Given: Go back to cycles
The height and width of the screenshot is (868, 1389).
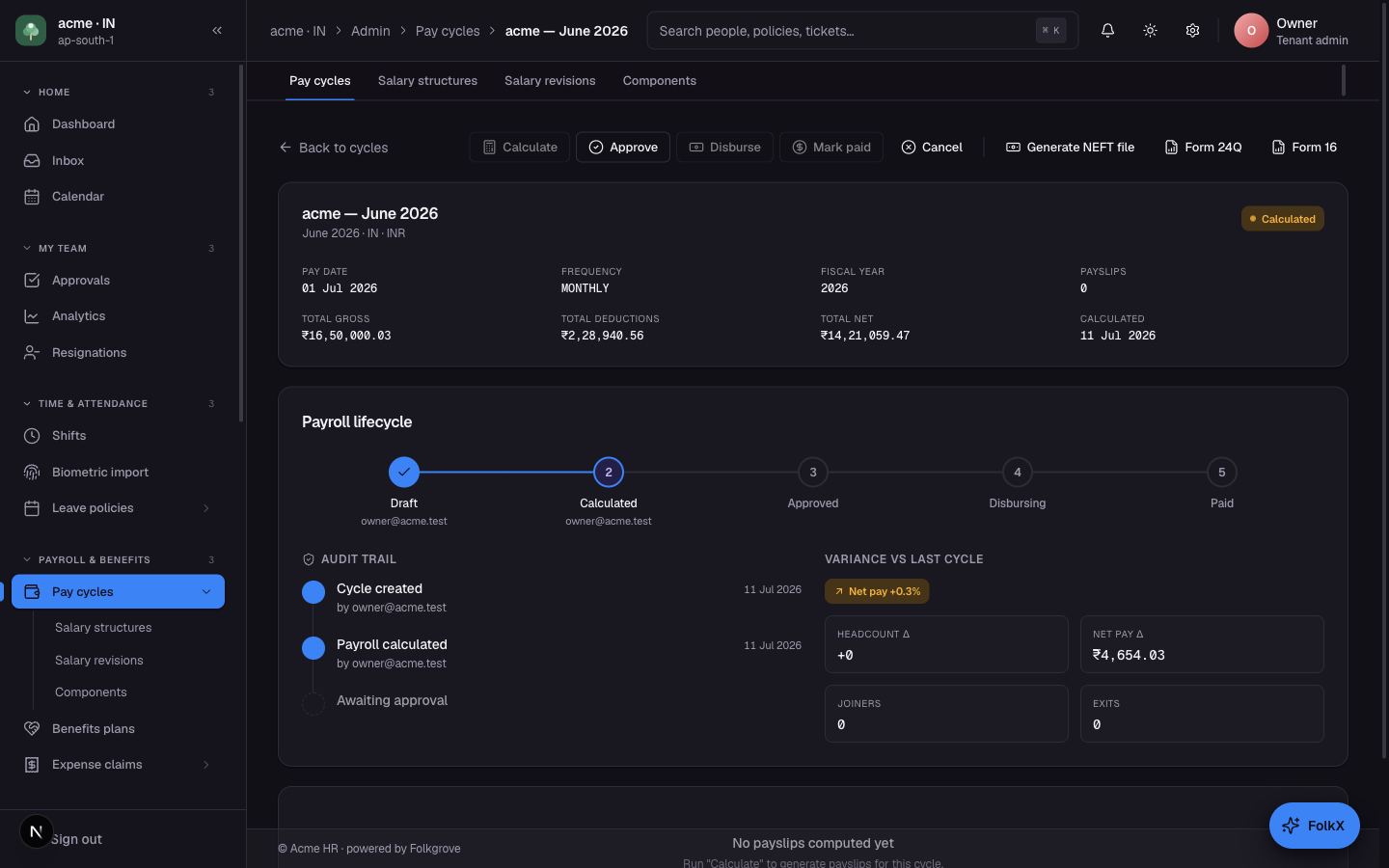Looking at the screenshot, I should [334, 148].
